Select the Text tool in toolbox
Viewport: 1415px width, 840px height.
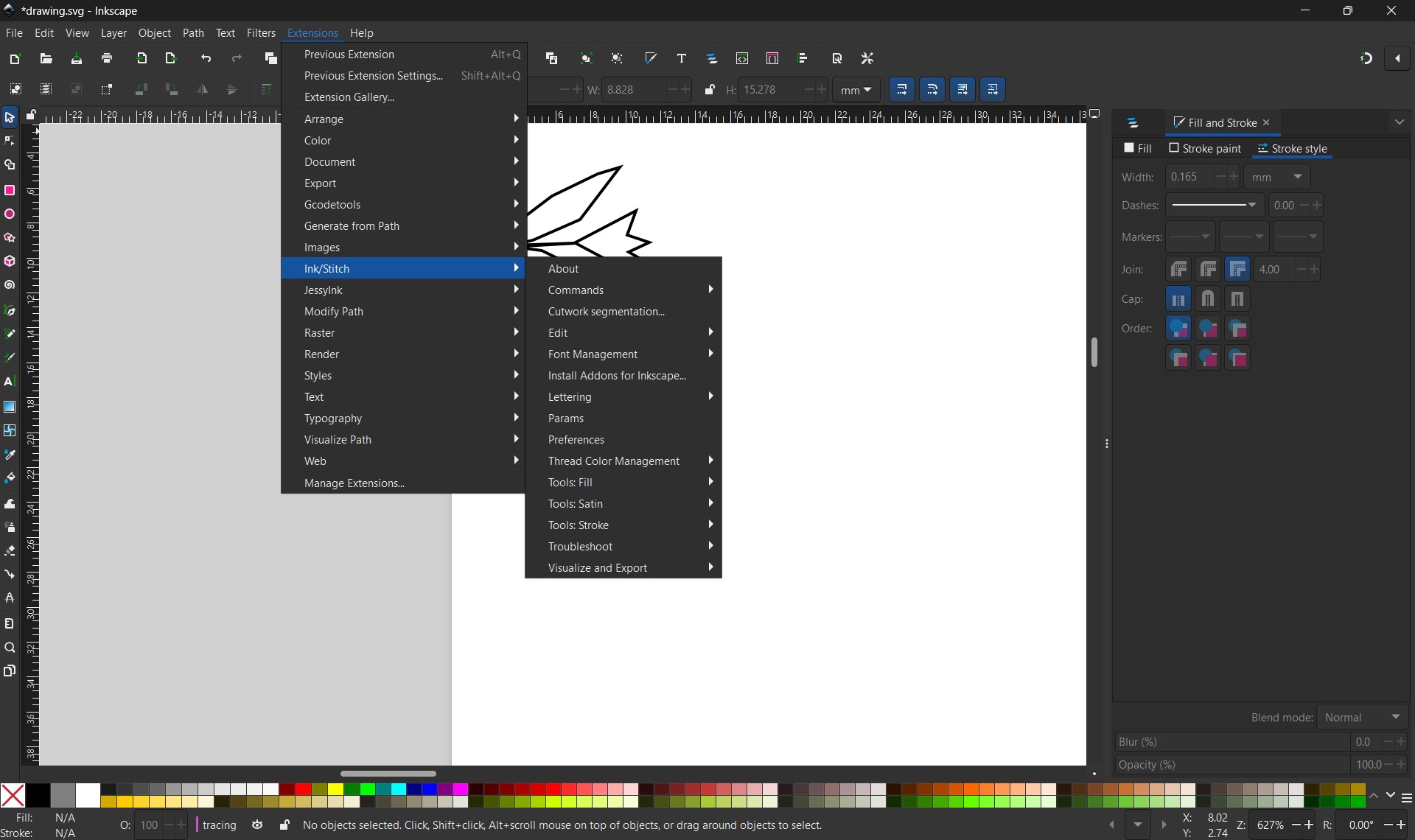point(10,382)
